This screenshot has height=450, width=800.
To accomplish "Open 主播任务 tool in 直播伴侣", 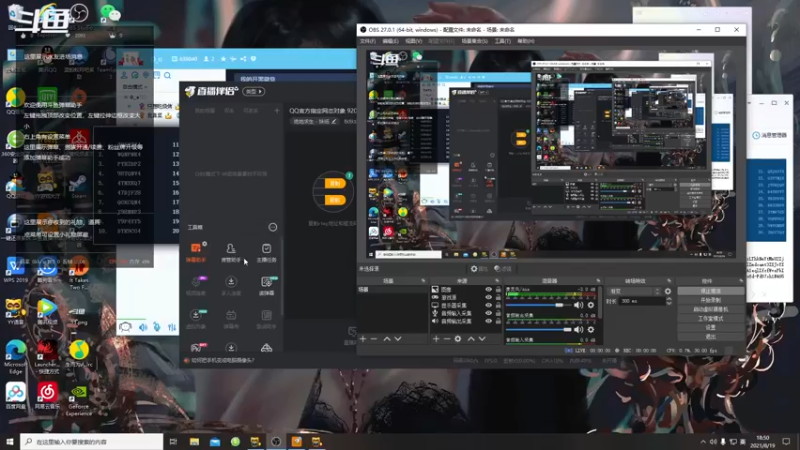I will pos(266,253).
